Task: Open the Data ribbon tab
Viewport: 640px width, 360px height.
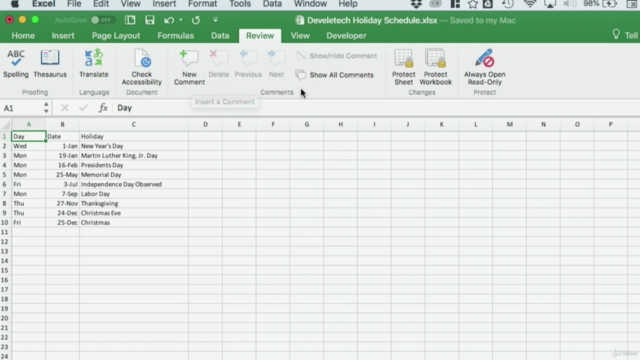Action: coord(220,36)
